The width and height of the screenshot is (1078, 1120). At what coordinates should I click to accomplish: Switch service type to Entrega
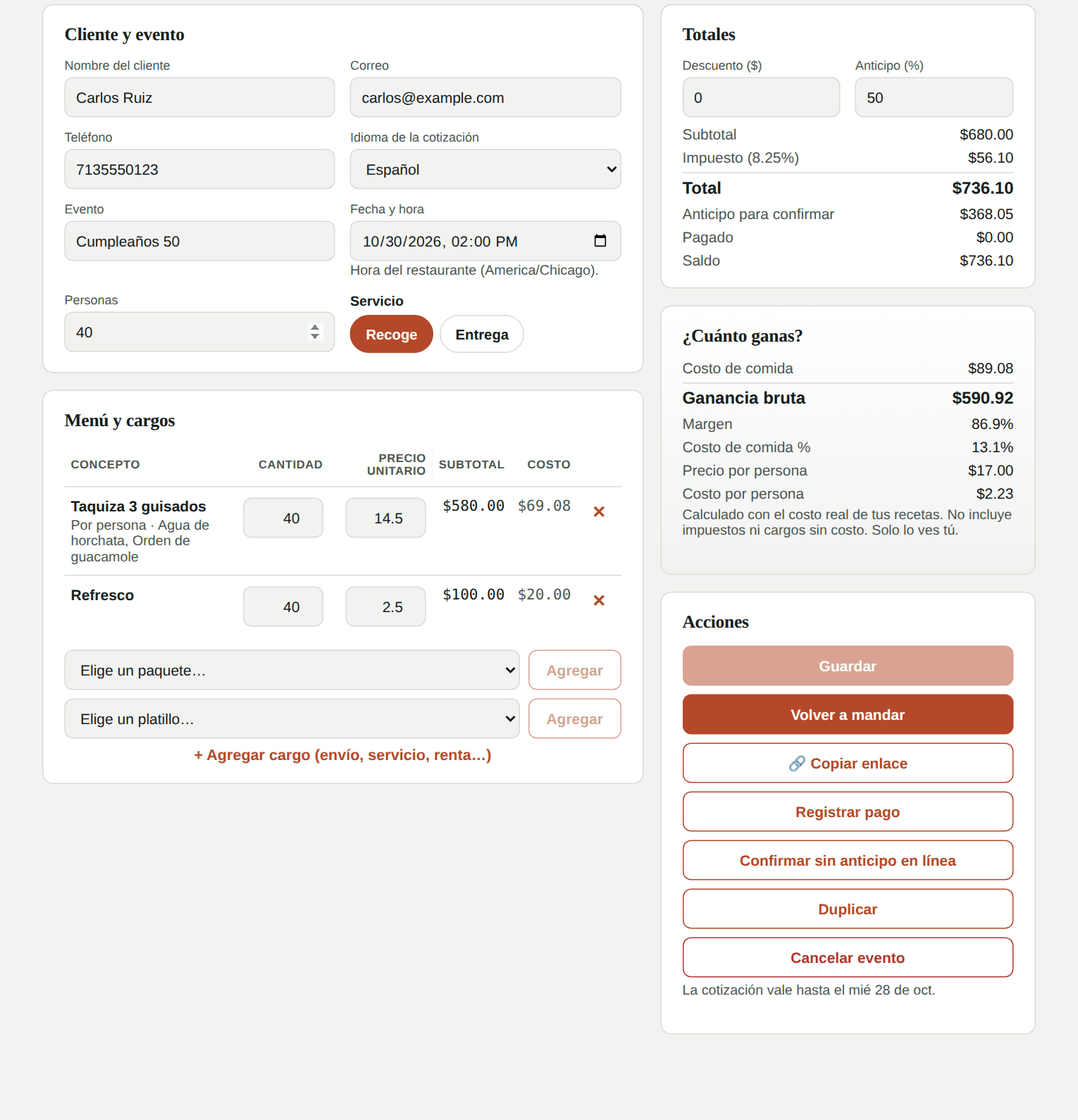(482, 334)
